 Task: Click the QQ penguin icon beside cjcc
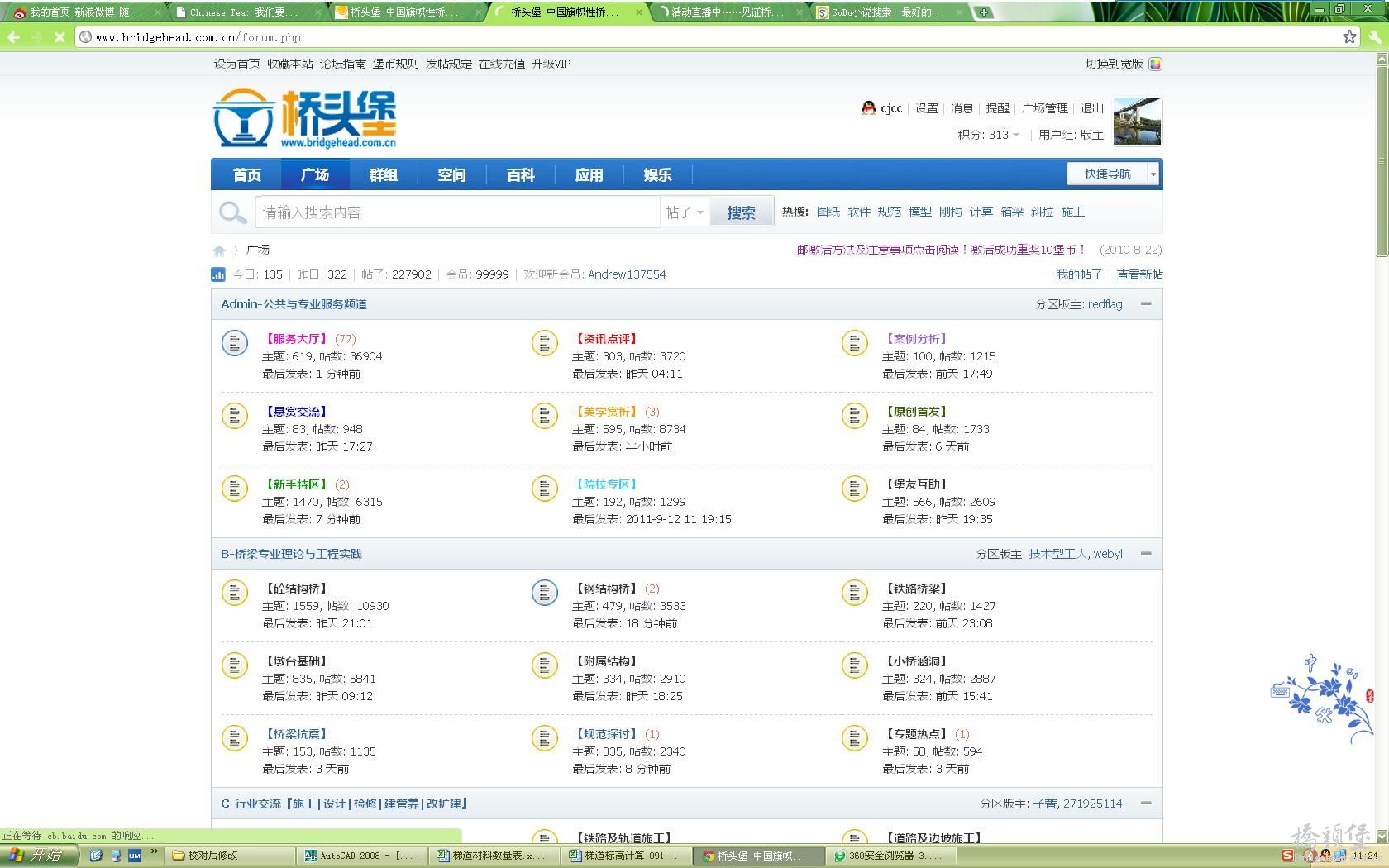click(868, 107)
